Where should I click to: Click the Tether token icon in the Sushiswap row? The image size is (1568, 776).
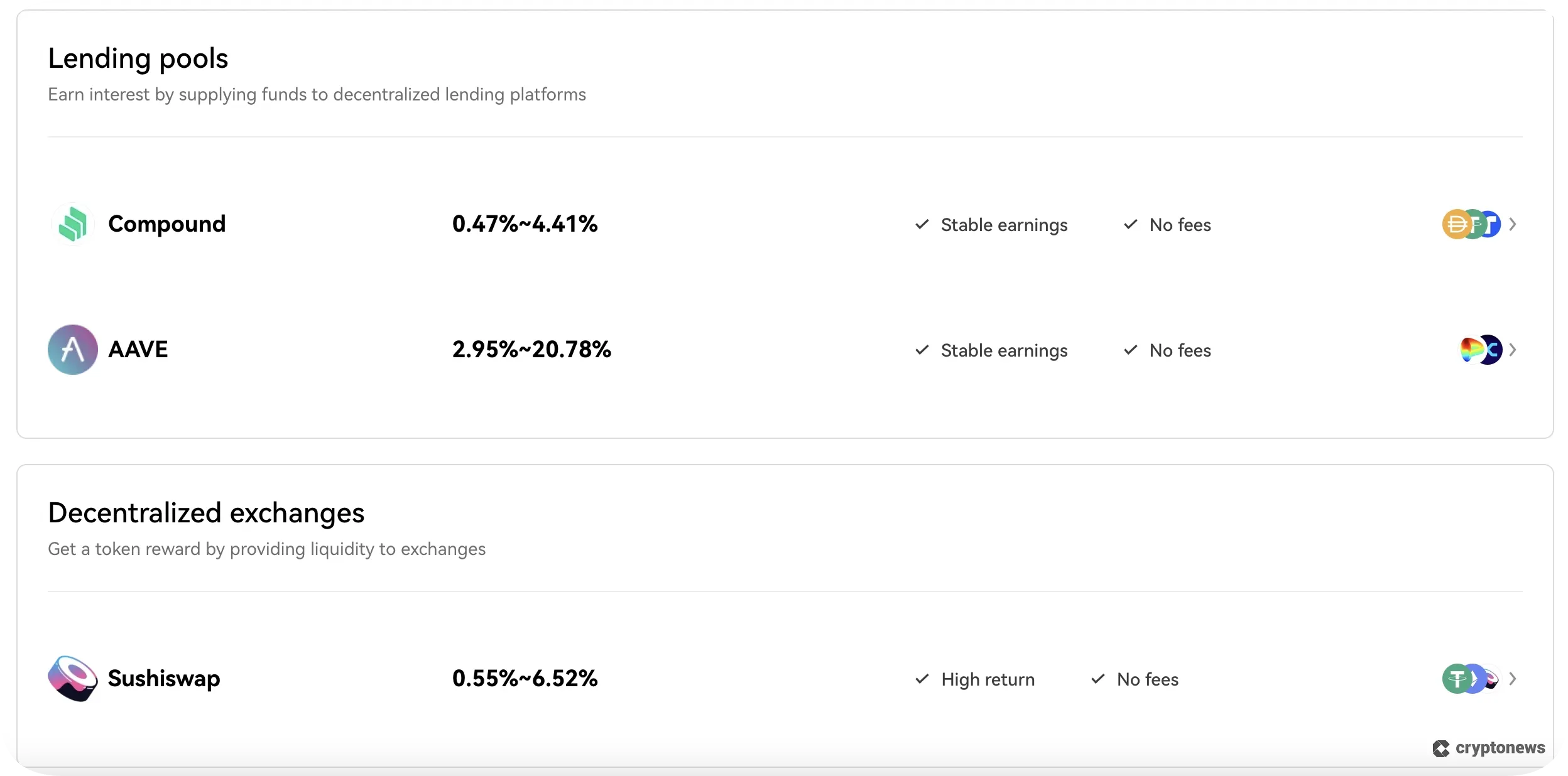pyautogui.click(x=1456, y=679)
